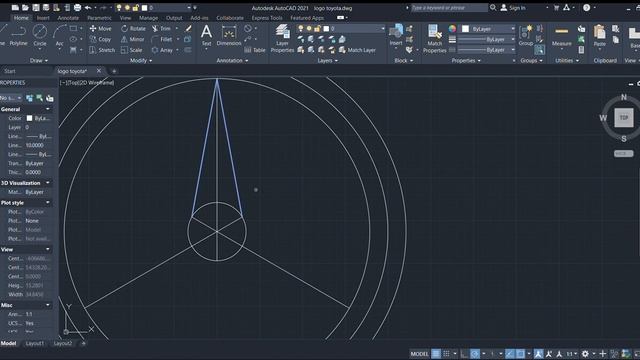Image resolution: width=640 pixels, height=360 pixels.
Task: Click the Rectangle draw tool icon
Action: (x=73, y=29)
